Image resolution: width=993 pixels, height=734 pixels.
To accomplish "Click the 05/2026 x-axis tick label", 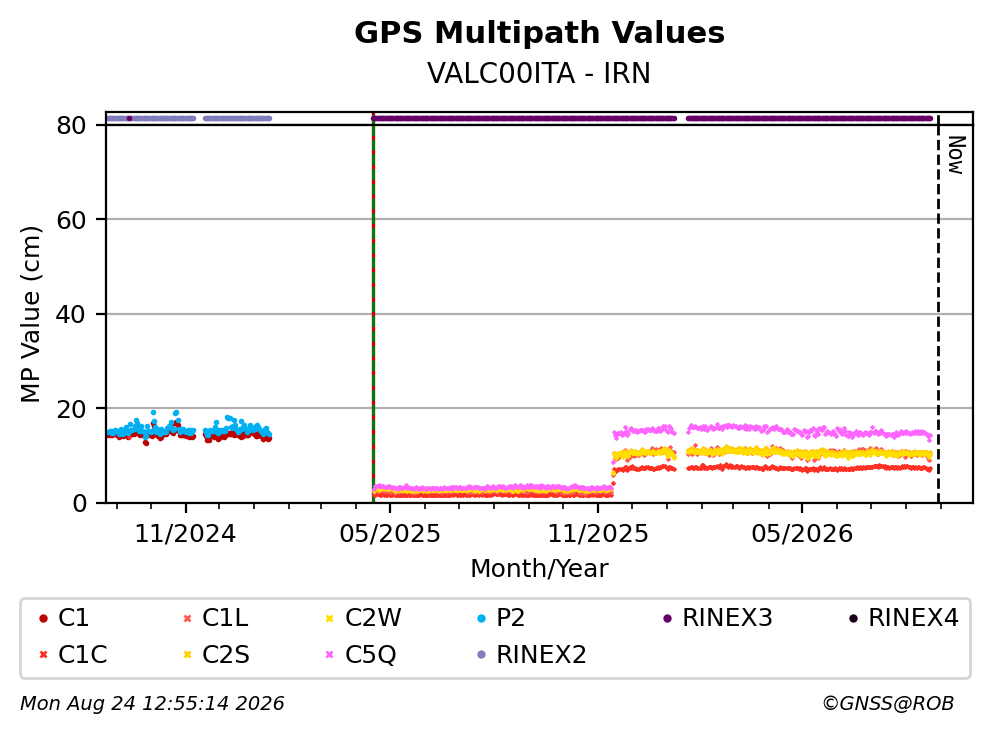I will [x=802, y=534].
